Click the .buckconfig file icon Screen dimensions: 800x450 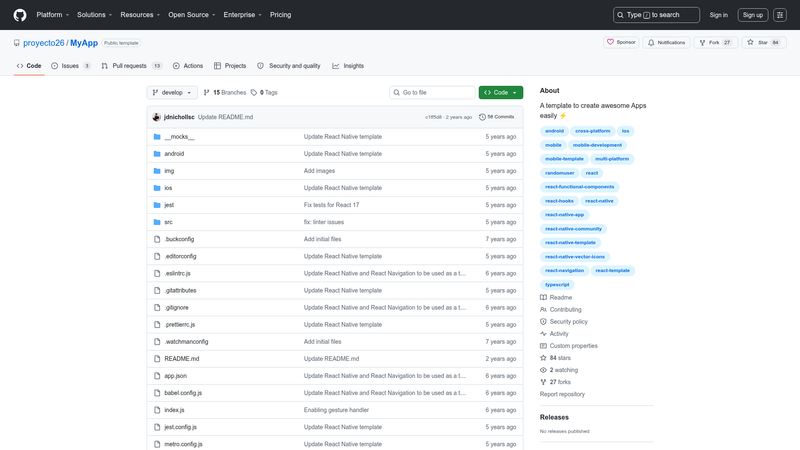[157, 239]
